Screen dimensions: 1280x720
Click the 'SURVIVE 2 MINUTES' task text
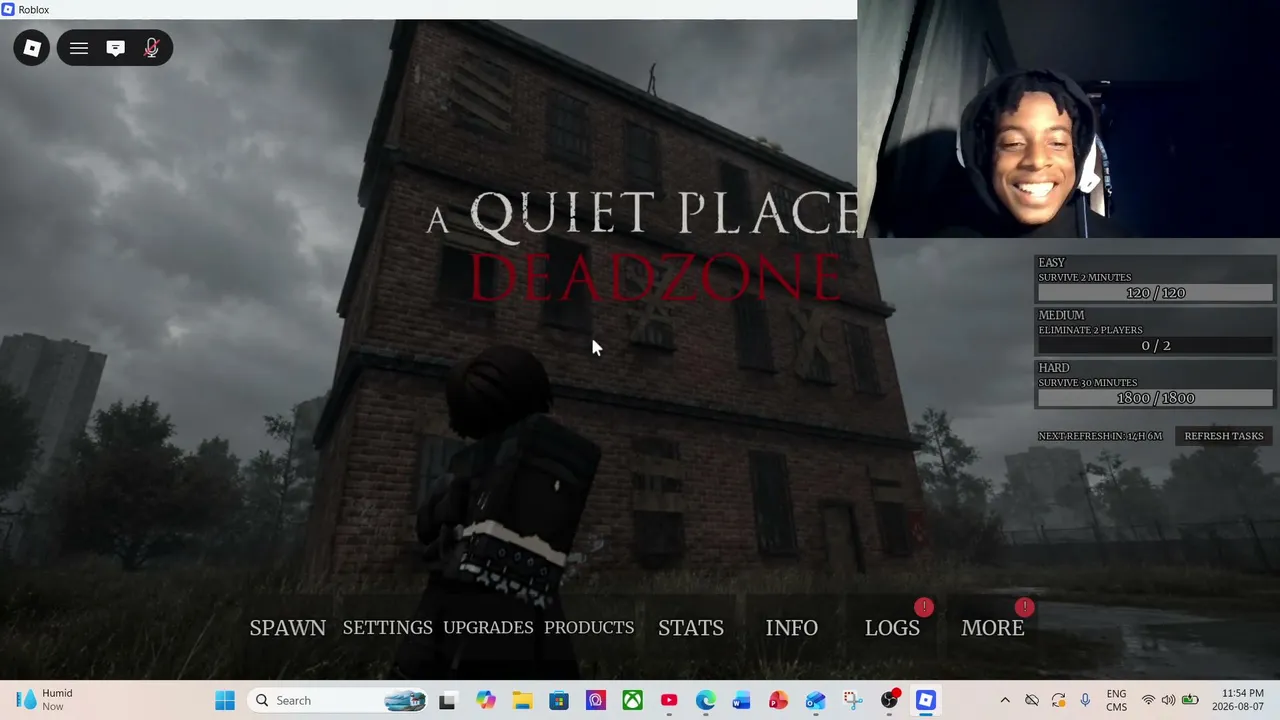tap(1085, 277)
